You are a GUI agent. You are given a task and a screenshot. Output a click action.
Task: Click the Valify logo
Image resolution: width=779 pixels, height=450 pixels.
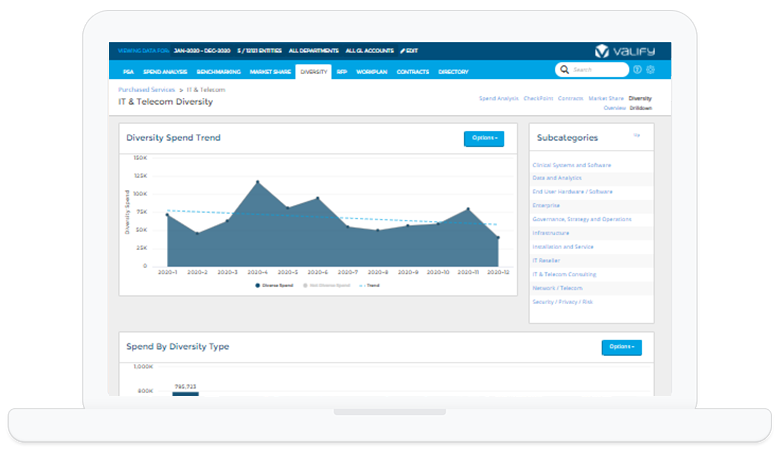[x=625, y=51]
